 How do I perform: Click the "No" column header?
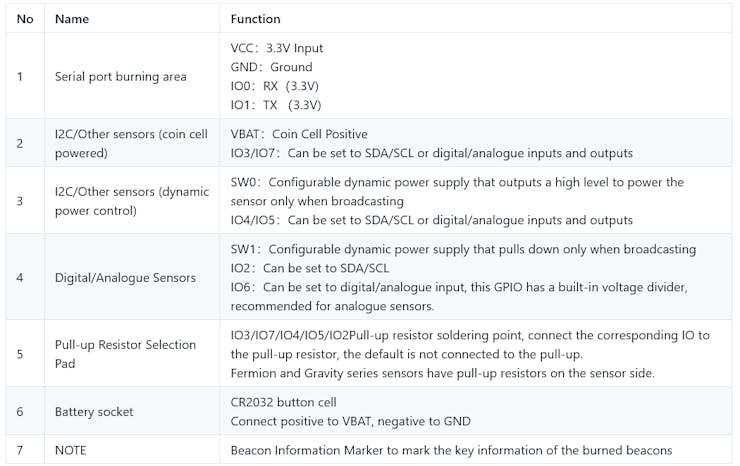click(26, 19)
